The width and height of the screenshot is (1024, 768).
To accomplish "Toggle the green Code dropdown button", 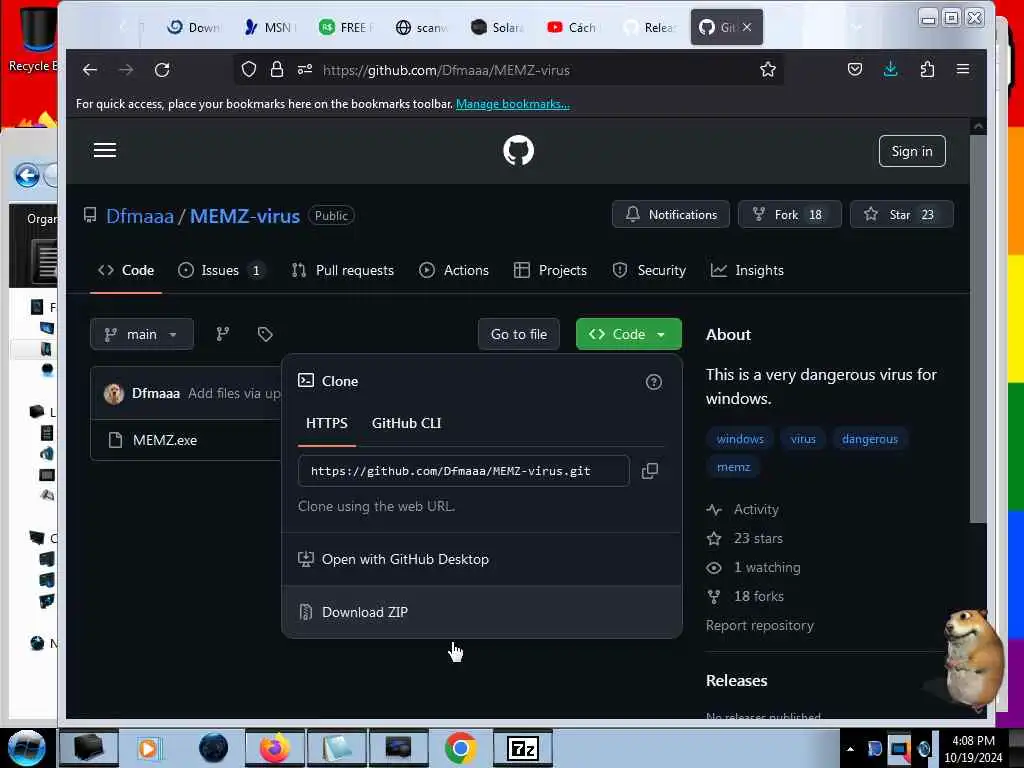I will coord(628,334).
